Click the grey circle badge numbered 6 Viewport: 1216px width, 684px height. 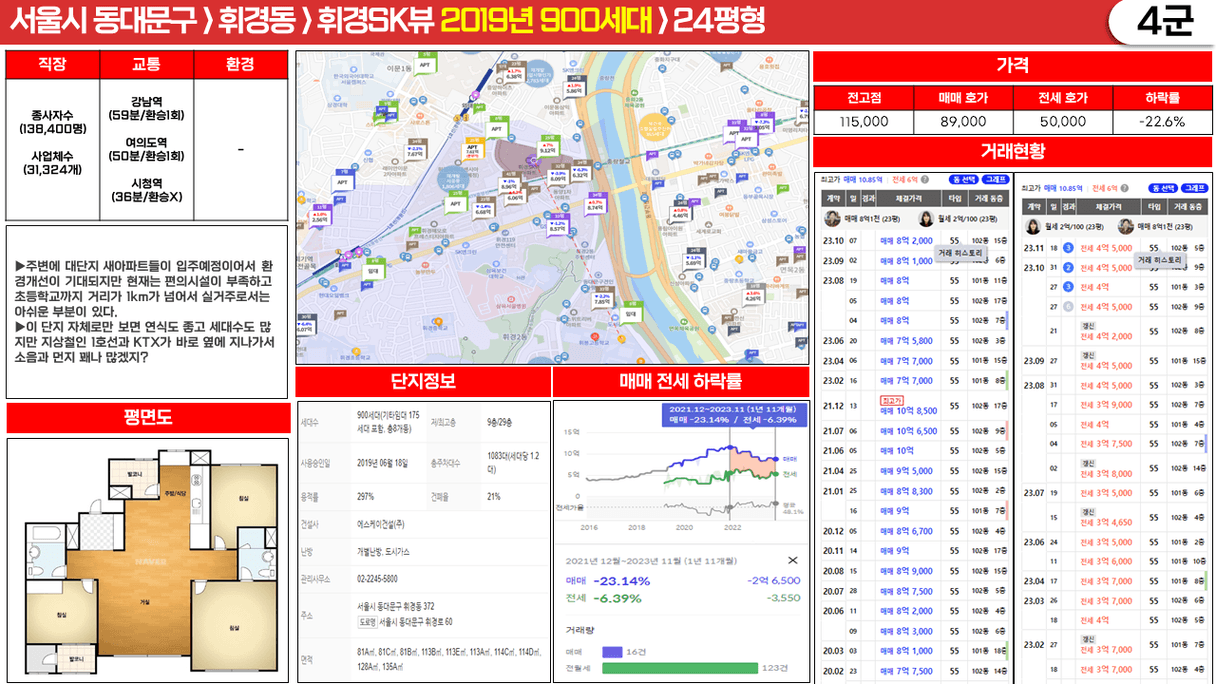1067,307
